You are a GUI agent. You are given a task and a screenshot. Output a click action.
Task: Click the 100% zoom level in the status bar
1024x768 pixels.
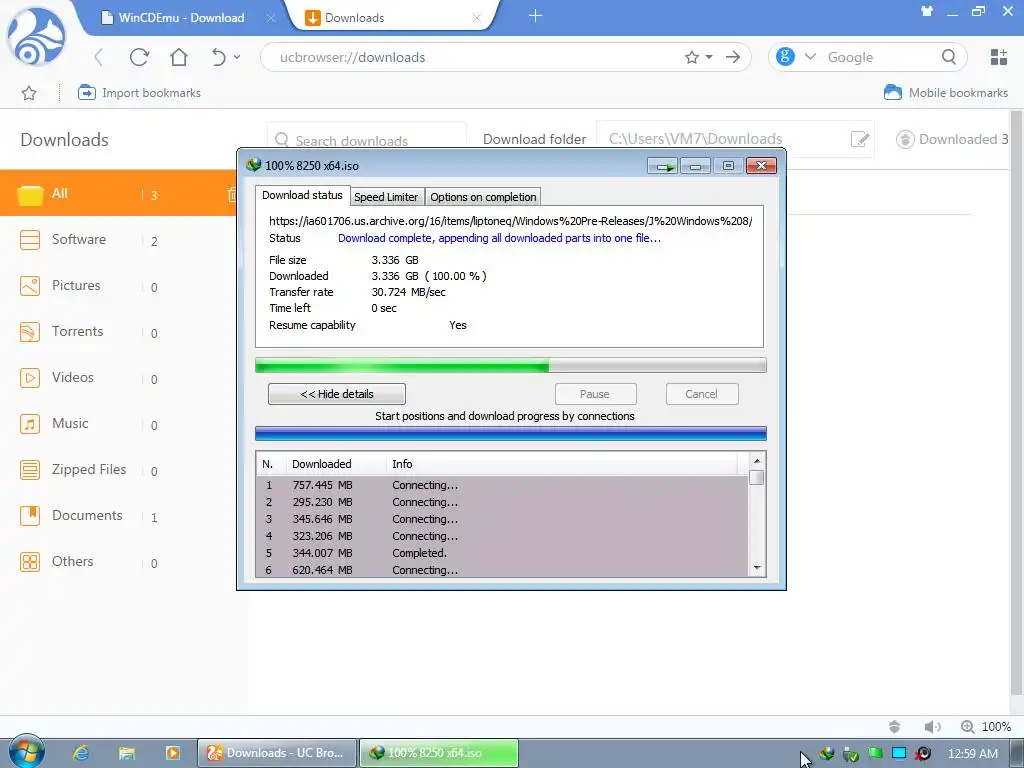[996, 727]
